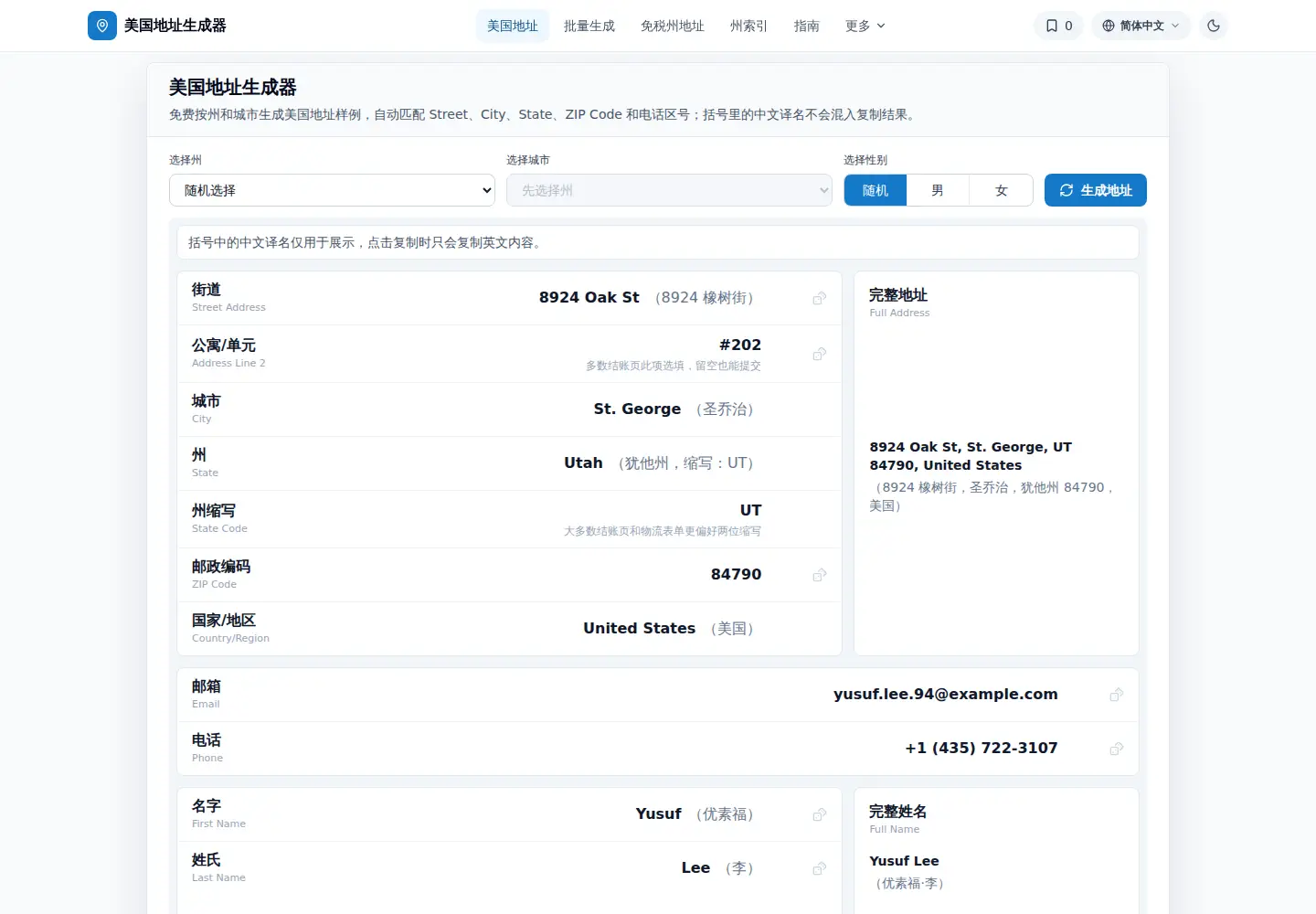
Task: Select the 随机 gender option
Action: click(876, 190)
